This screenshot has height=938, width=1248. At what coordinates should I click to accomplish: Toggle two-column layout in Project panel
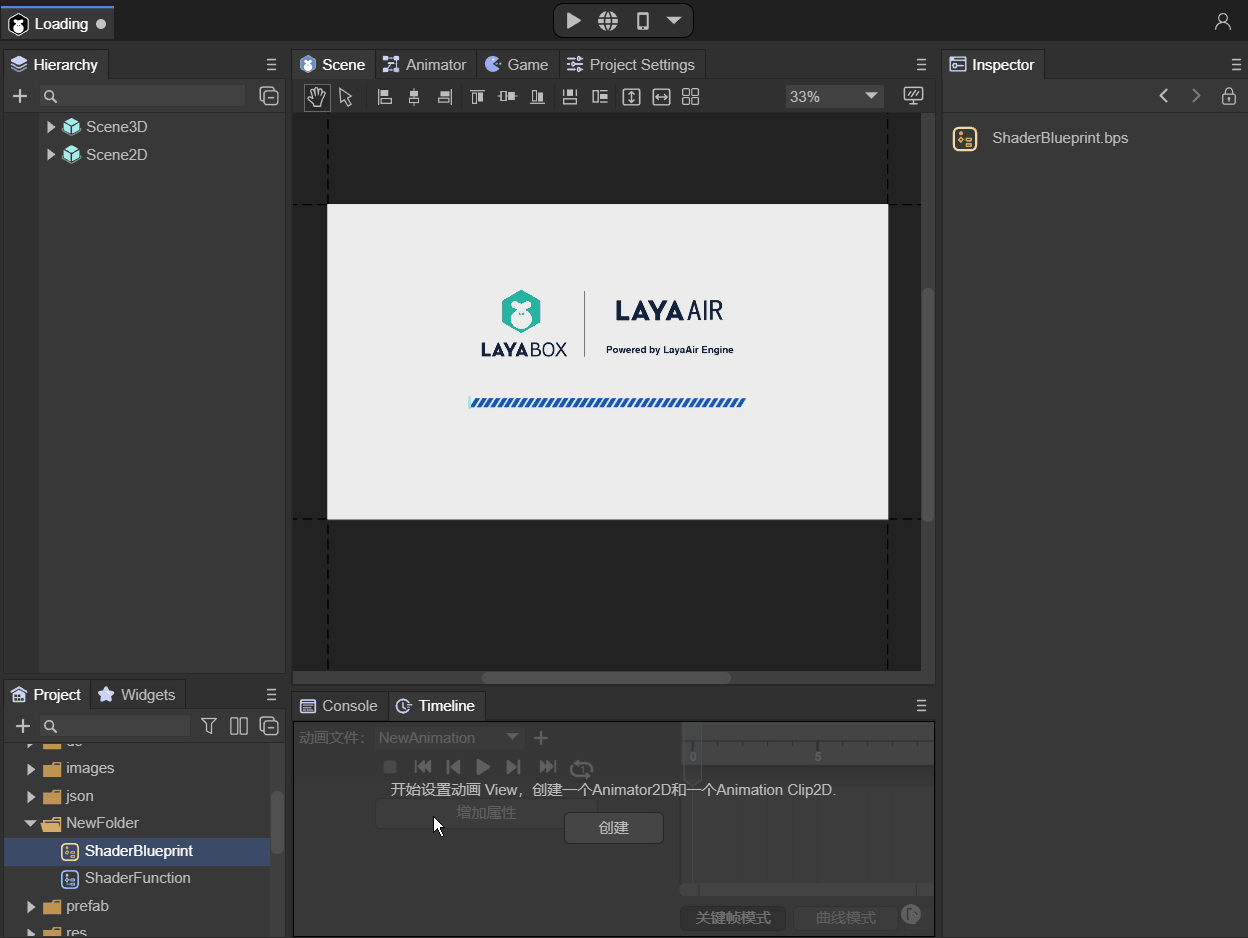[x=239, y=726]
